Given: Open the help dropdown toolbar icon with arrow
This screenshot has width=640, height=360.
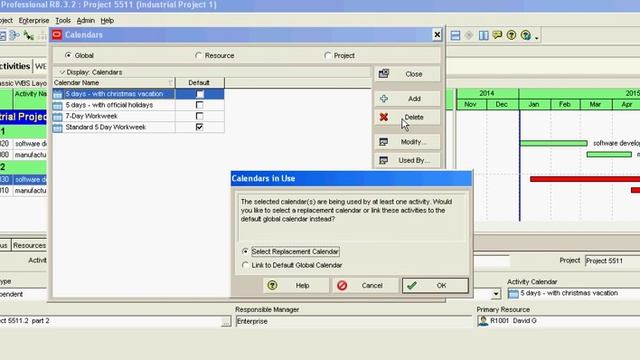Looking at the screenshot, I should click(529, 36).
